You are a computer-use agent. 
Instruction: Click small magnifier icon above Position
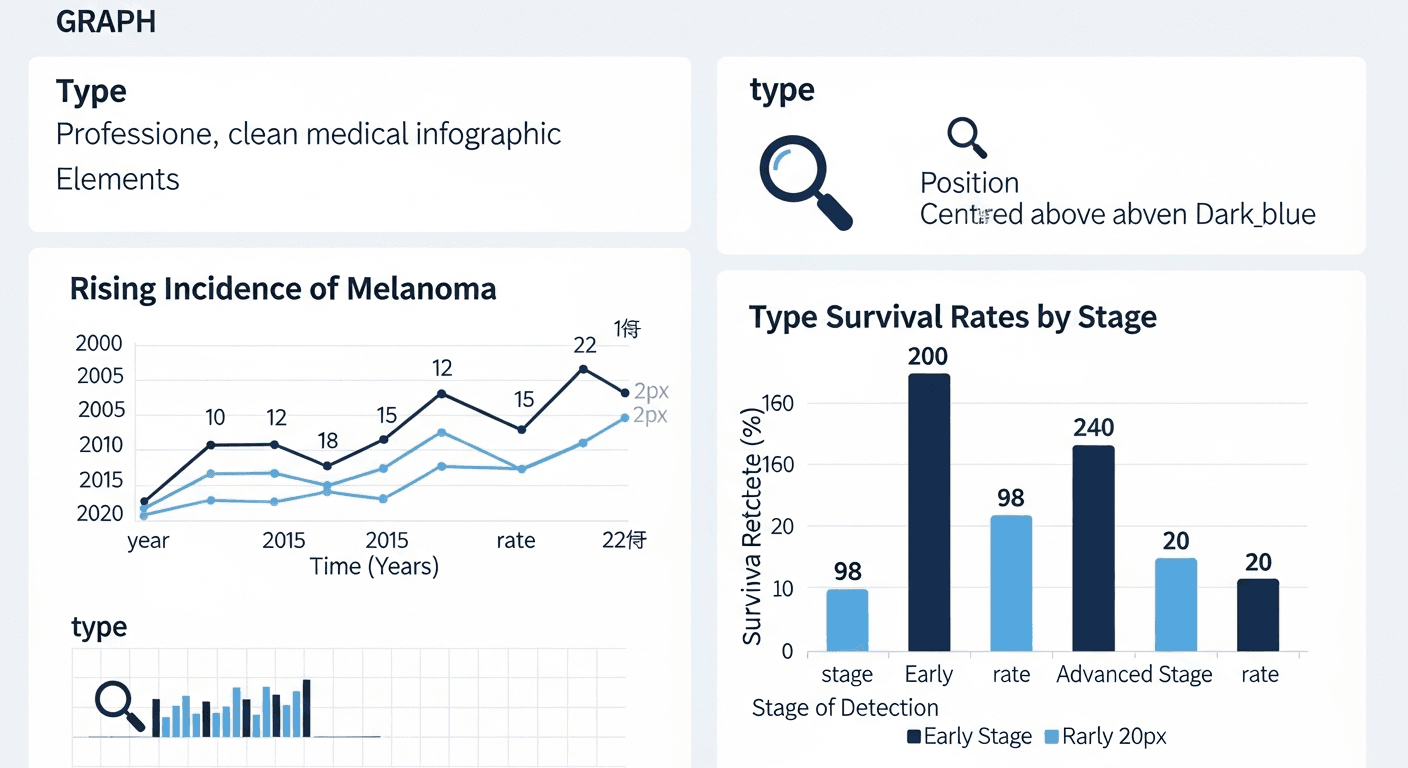(x=966, y=137)
